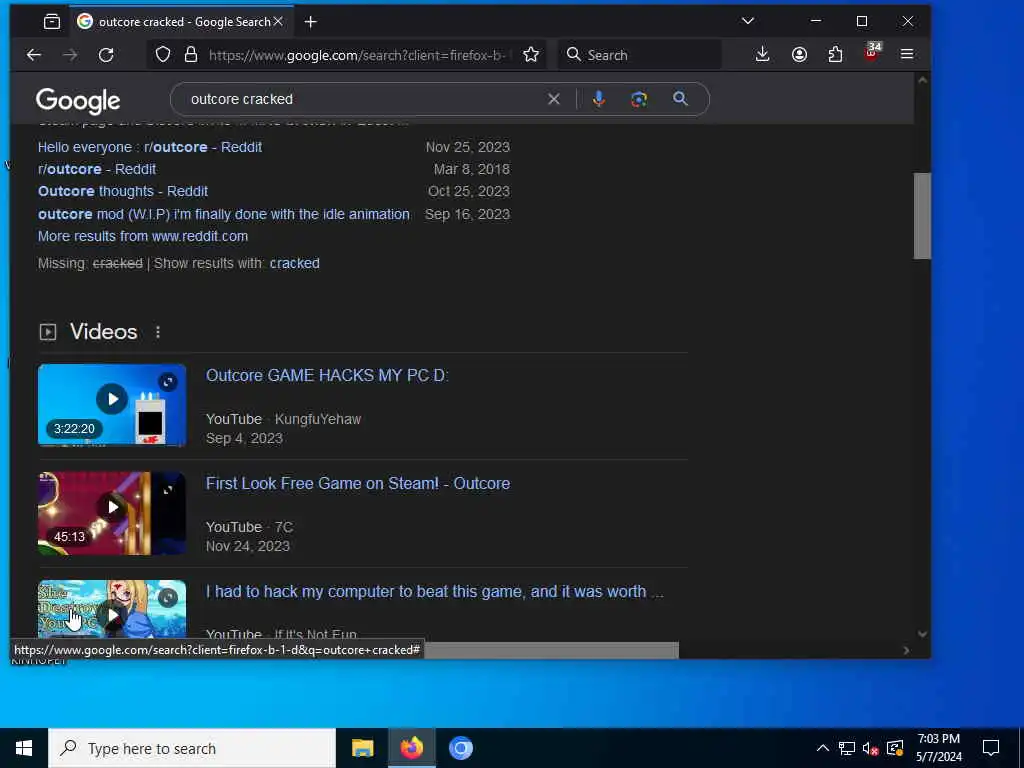Open Google Lens image search
This screenshot has height=768, width=1024.
639,99
